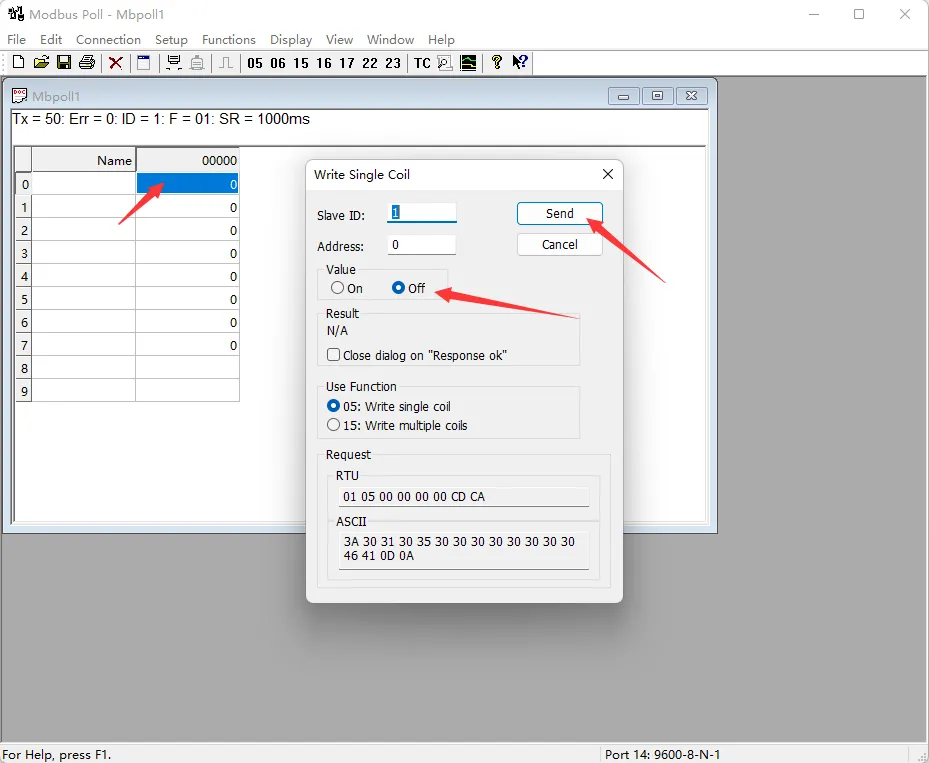Open the Functions menu
This screenshot has width=929, height=763.
228,39
